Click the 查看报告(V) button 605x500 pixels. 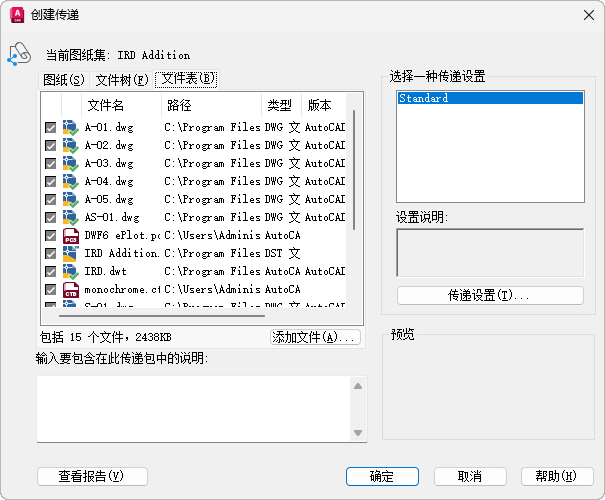coord(92,476)
